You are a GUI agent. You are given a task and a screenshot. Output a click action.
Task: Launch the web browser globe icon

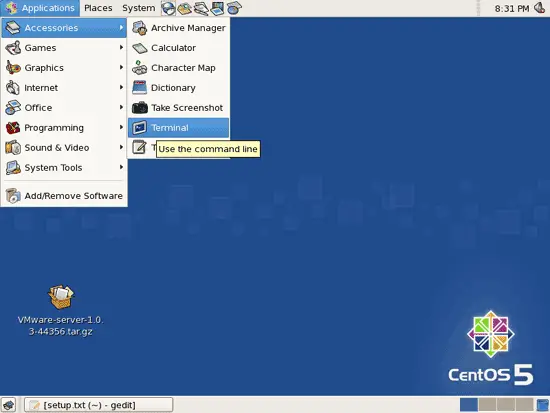click(x=168, y=8)
